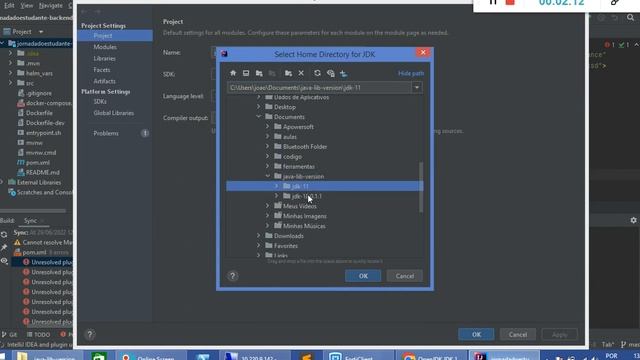
Task: Click Show Hidden Files toolbar icon
Action: [331, 73]
